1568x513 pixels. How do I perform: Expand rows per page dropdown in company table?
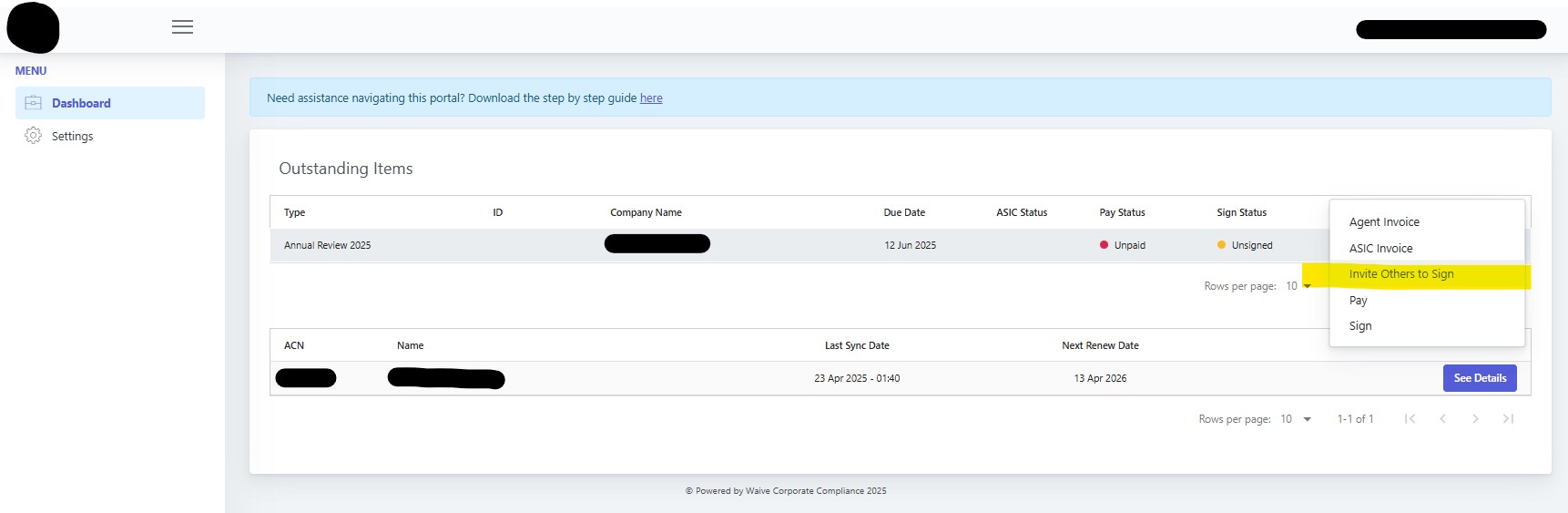click(x=1296, y=419)
